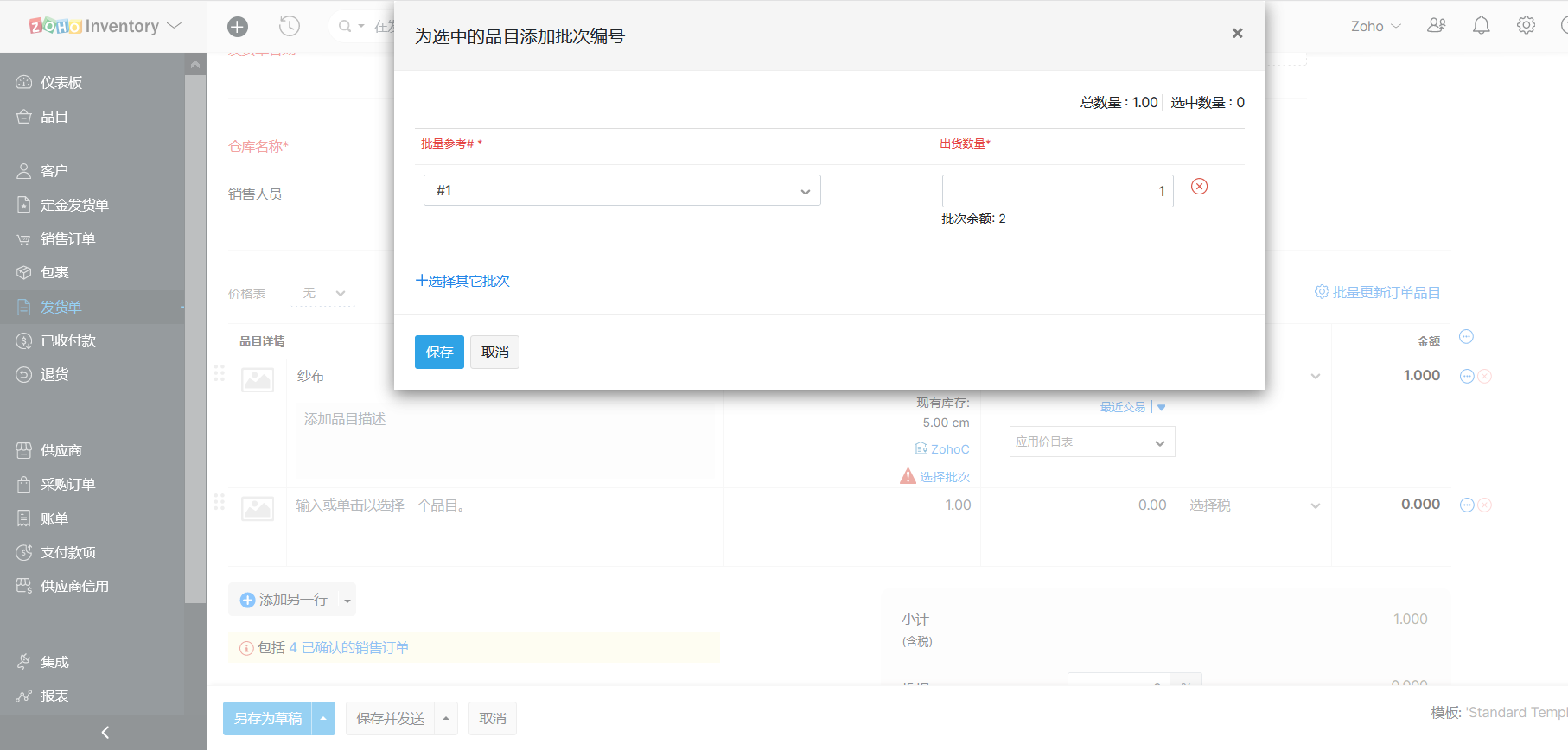Open 采购订单 from the sidebar
Screen dimensions: 1568x750
[67, 485]
